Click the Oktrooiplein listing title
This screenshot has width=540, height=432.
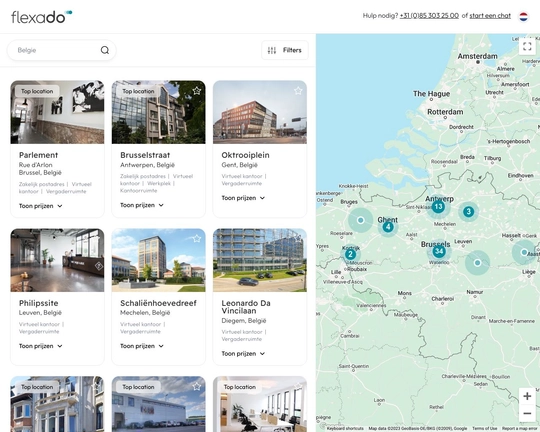245,155
